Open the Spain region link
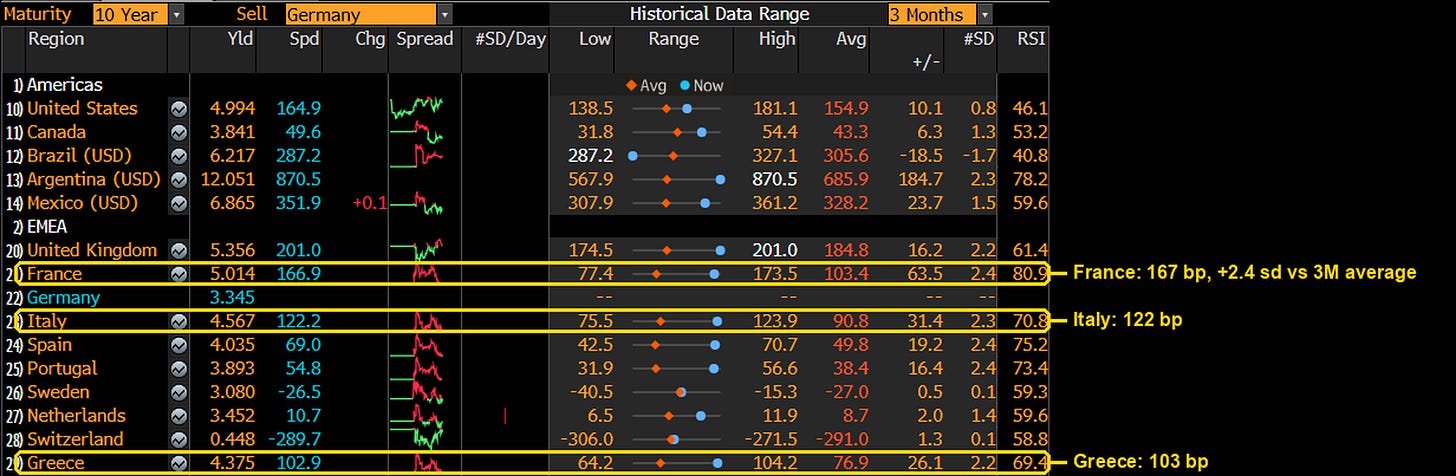This screenshot has height=476, width=1456. (x=48, y=345)
